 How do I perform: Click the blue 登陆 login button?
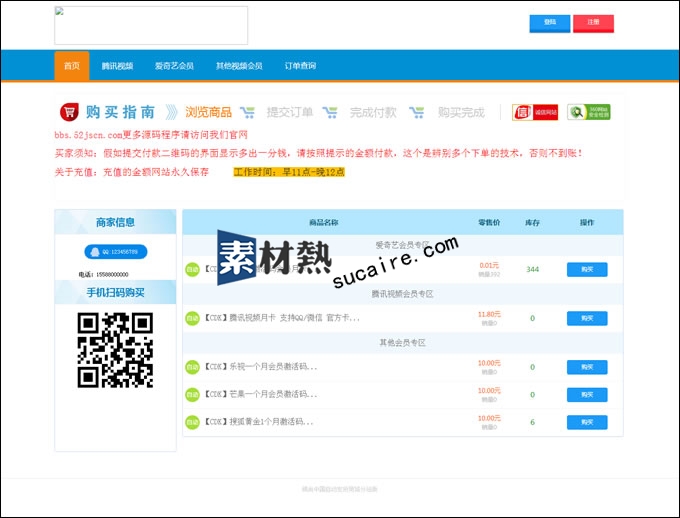(549, 23)
